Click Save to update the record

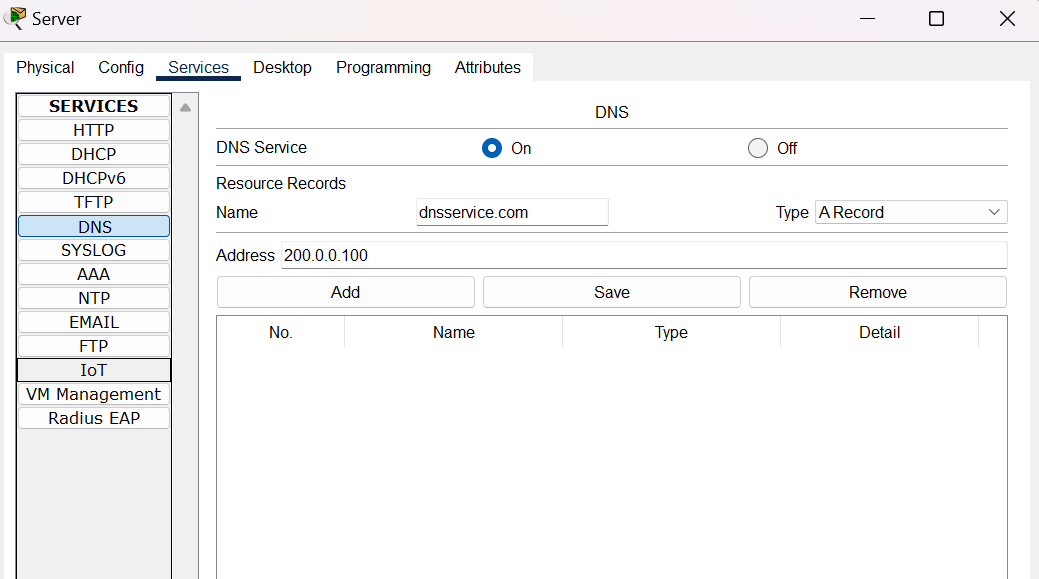point(611,292)
